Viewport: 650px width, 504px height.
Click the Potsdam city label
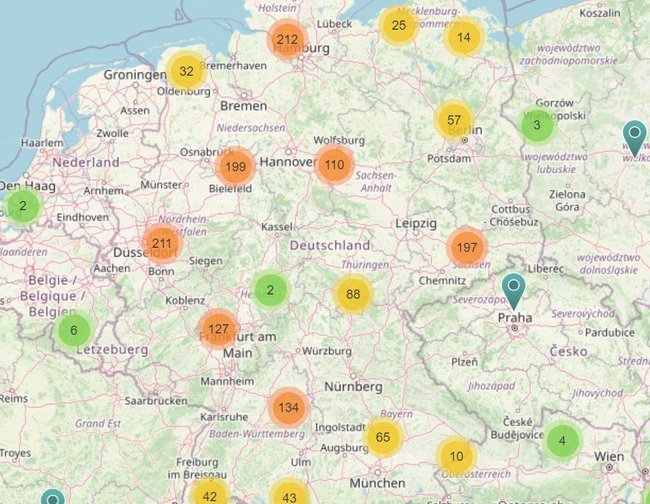pyautogui.click(x=449, y=158)
